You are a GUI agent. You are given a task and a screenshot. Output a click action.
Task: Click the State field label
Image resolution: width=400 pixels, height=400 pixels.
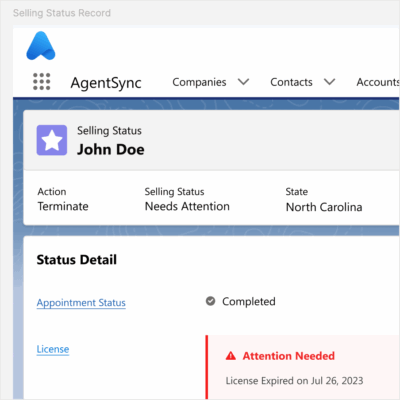click(x=297, y=192)
